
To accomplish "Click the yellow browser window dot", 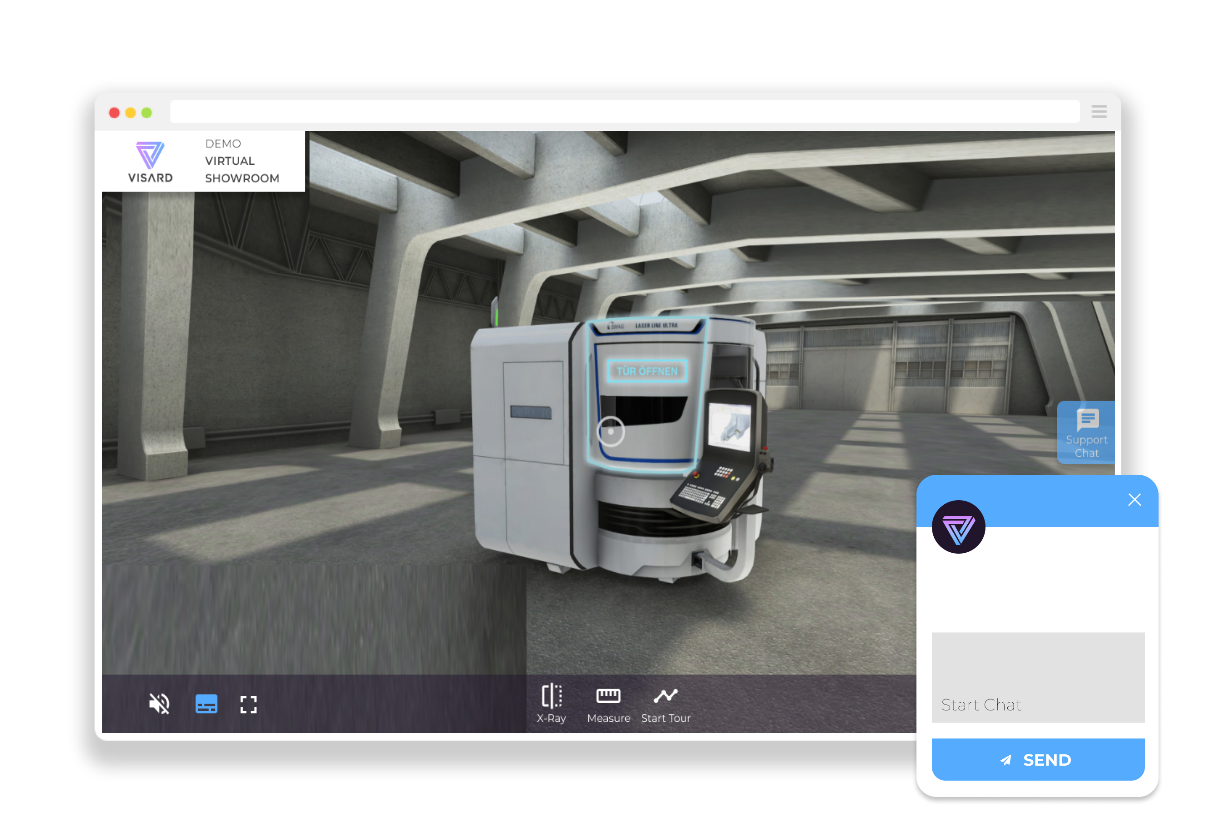I will pos(131,113).
